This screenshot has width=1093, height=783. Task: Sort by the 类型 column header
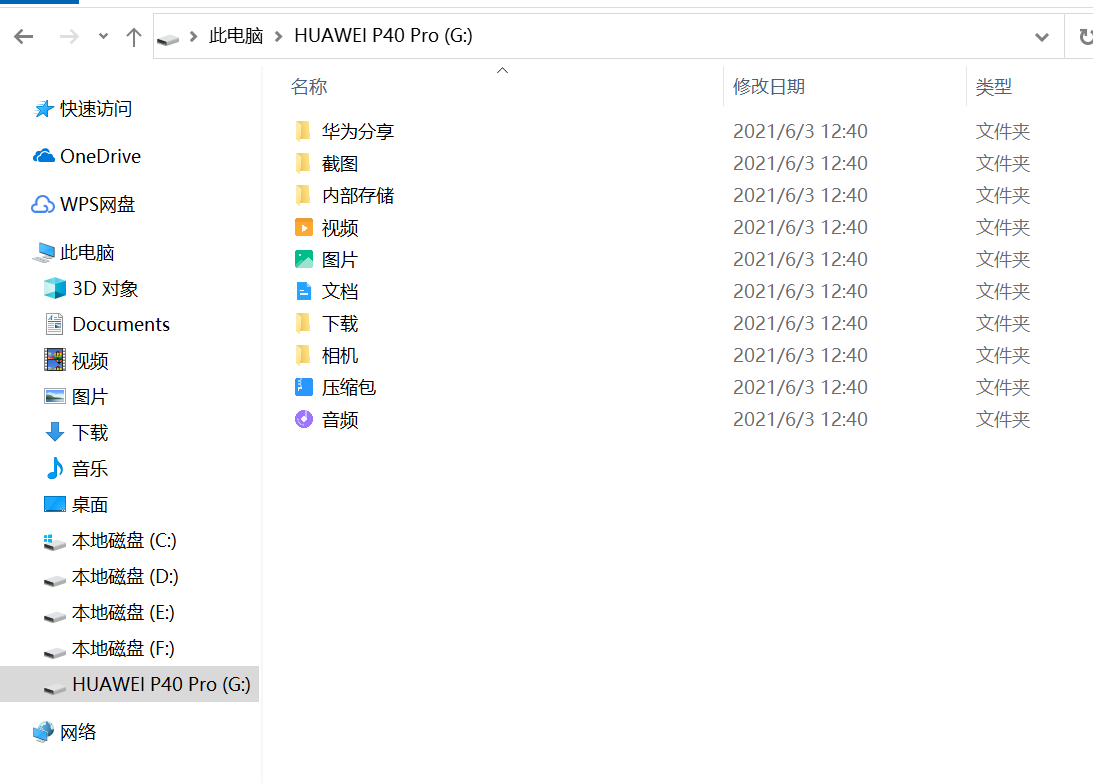(993, 86)
